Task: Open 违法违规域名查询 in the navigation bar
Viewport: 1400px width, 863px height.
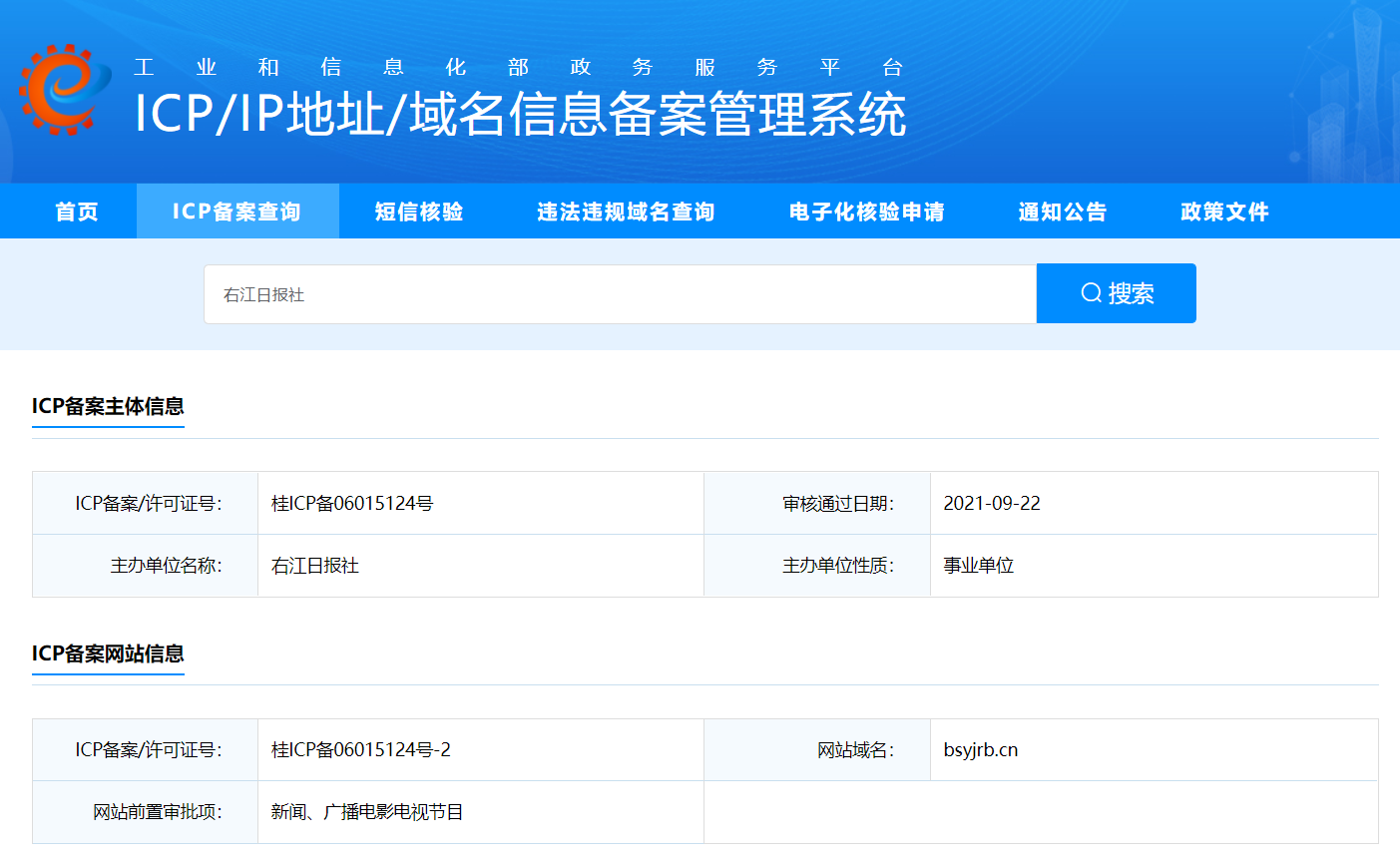Action: point(626,212)
